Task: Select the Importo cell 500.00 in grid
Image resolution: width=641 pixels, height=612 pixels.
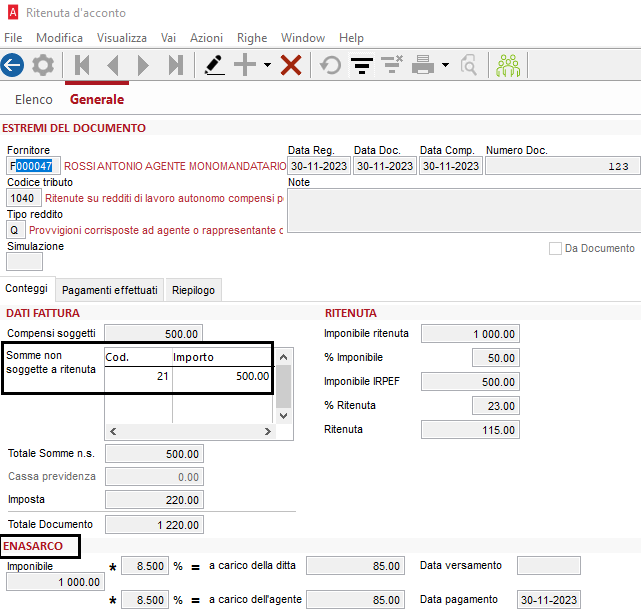Action: pyautogui.click(x=222, y=376)
